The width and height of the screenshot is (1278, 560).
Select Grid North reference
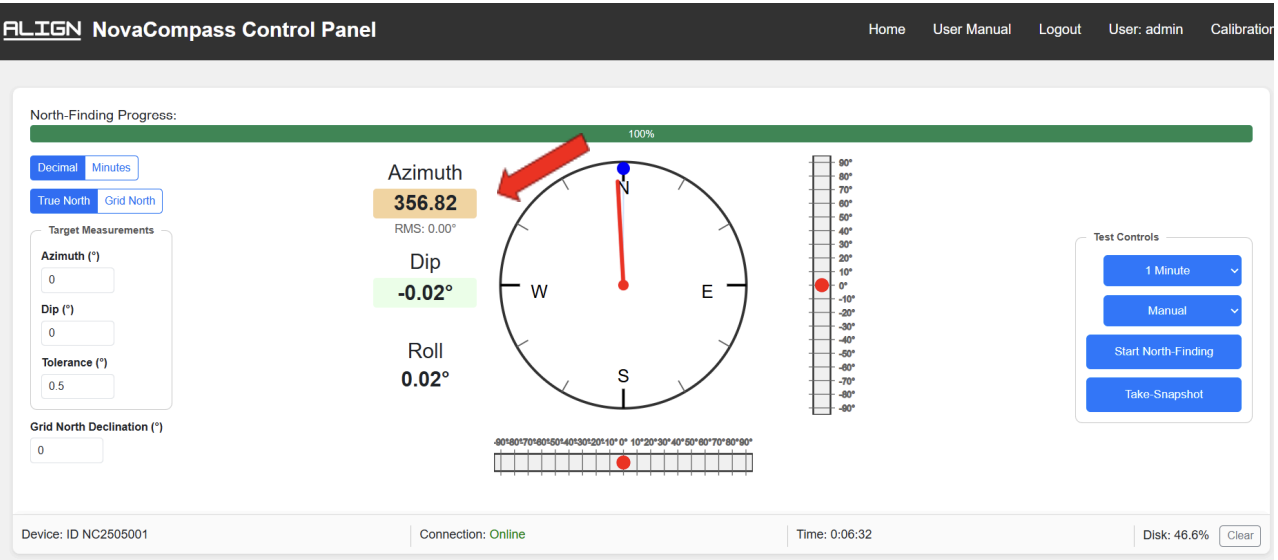click(x=130, y=201)
